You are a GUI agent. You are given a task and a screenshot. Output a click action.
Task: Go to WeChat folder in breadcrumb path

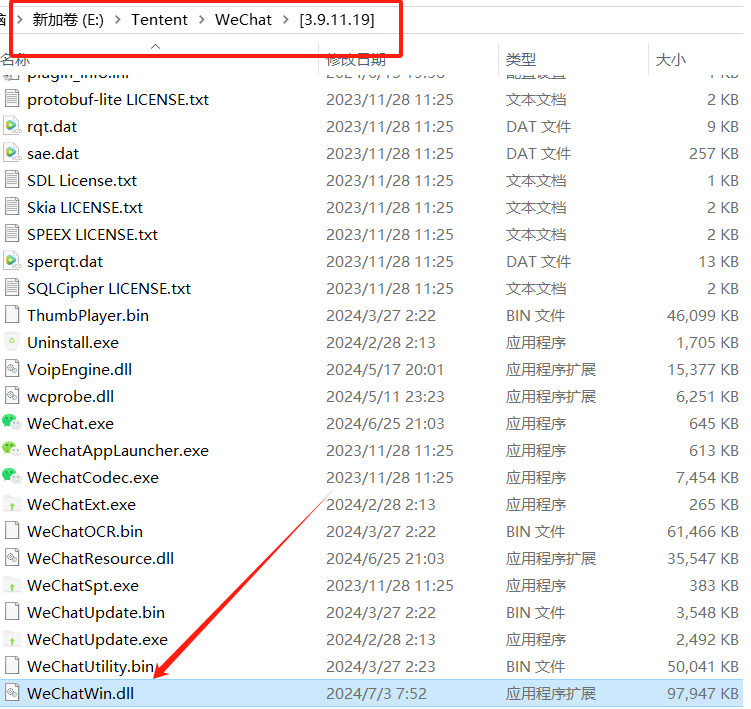(x=243, y=20)
